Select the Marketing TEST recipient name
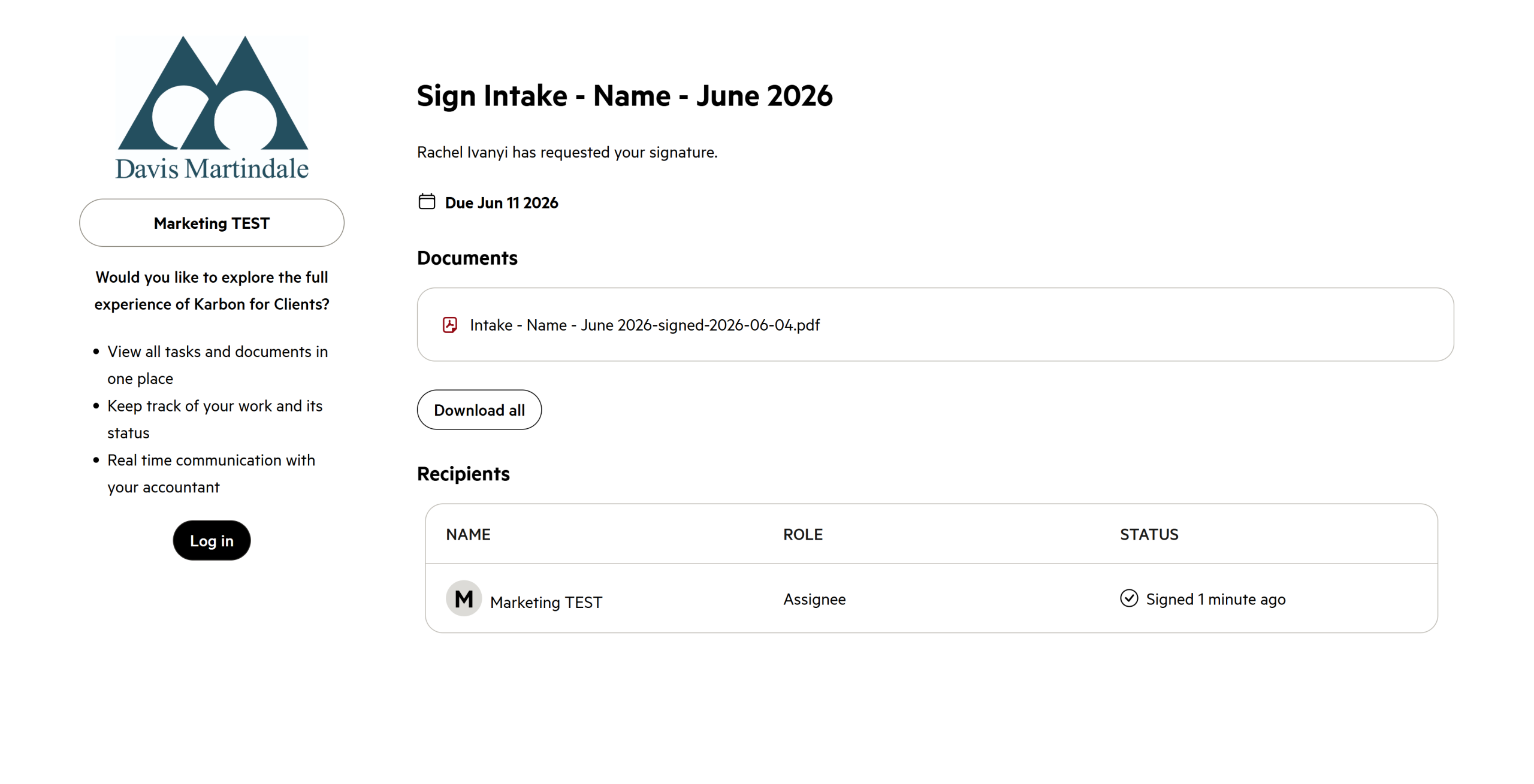This screenshot has width=1534, height=784. (546, 602)
